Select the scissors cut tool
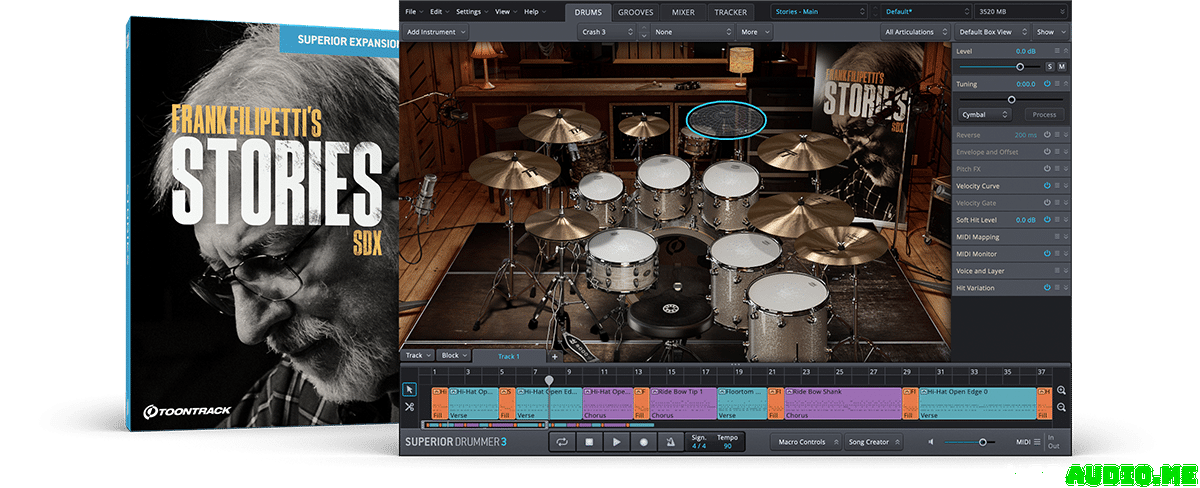This screenshot has height=488, width=1200. [x=410, y=407]
